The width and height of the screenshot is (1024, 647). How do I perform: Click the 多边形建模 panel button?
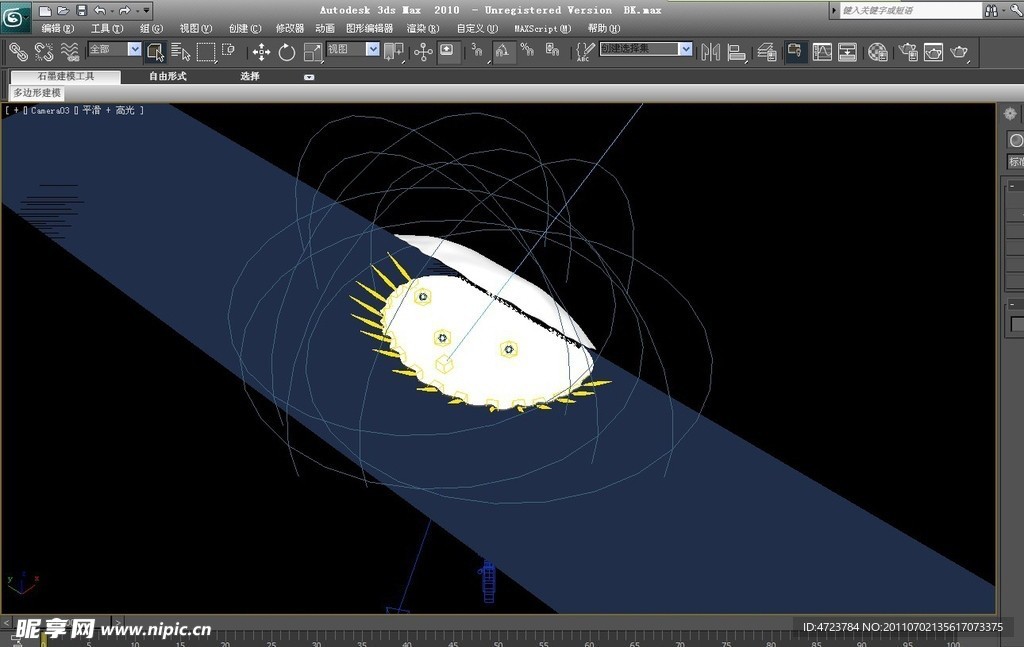(x=37, y=93)
